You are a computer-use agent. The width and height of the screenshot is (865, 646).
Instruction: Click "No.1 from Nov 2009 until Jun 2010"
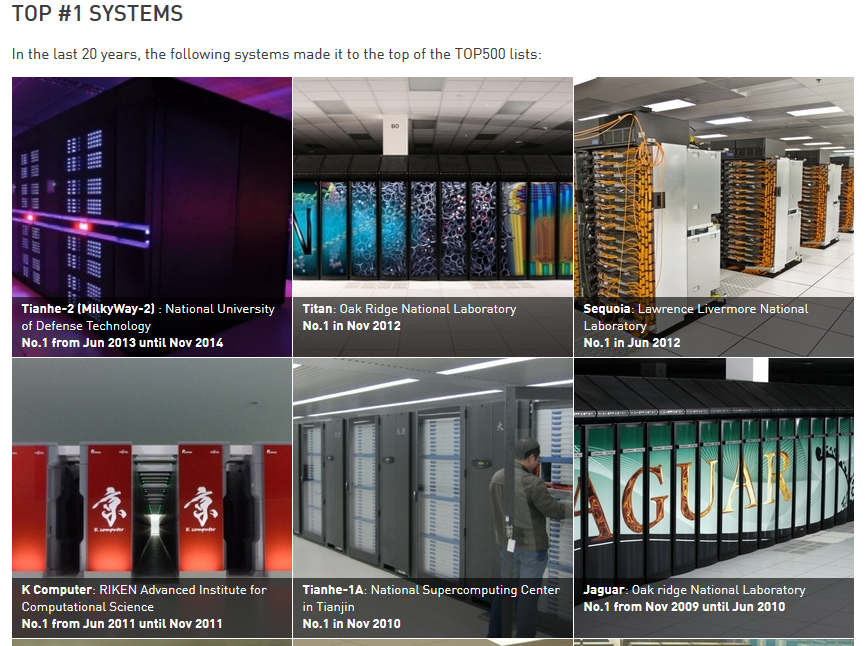point(684,607)
